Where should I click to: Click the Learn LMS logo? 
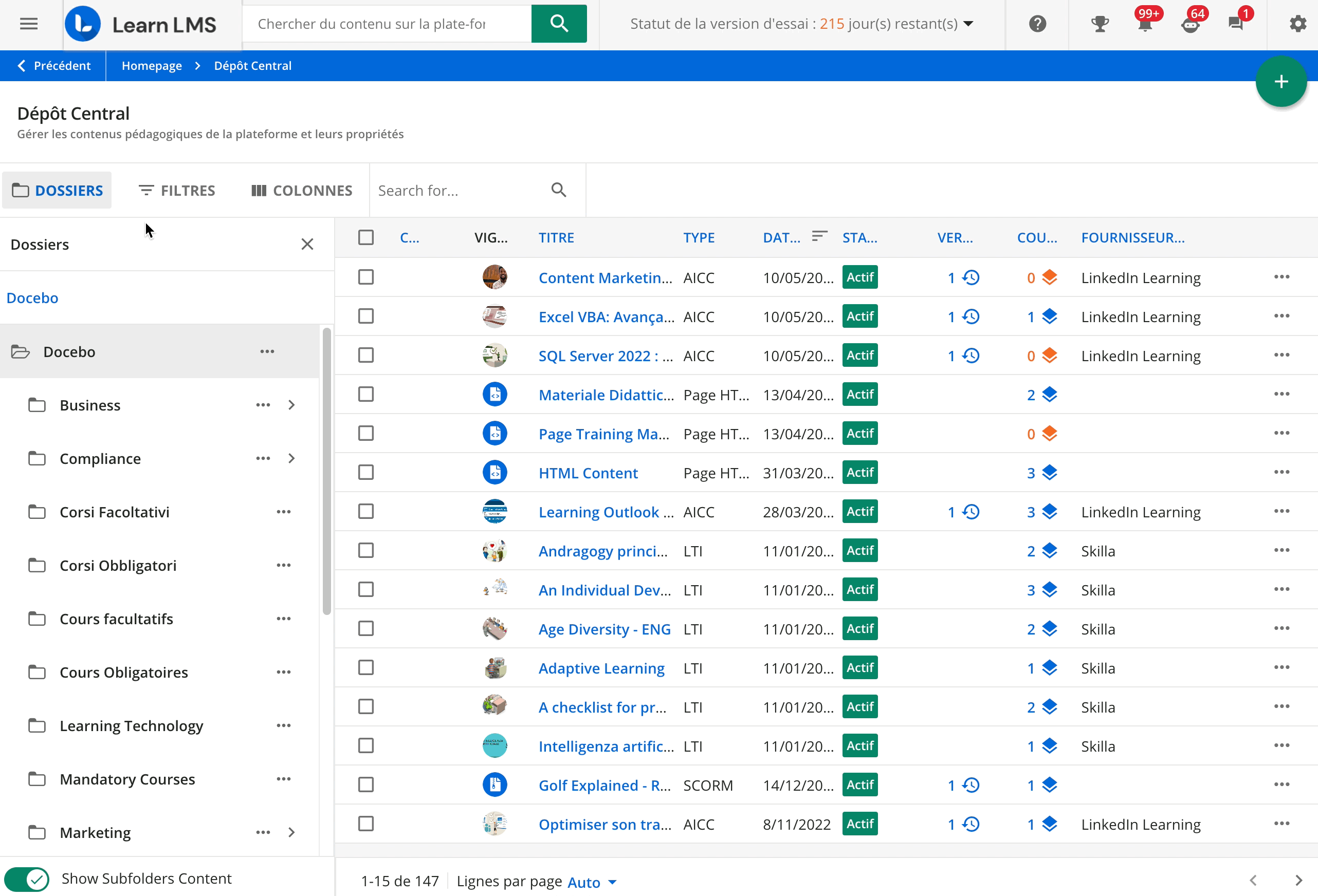click(141, 24)
